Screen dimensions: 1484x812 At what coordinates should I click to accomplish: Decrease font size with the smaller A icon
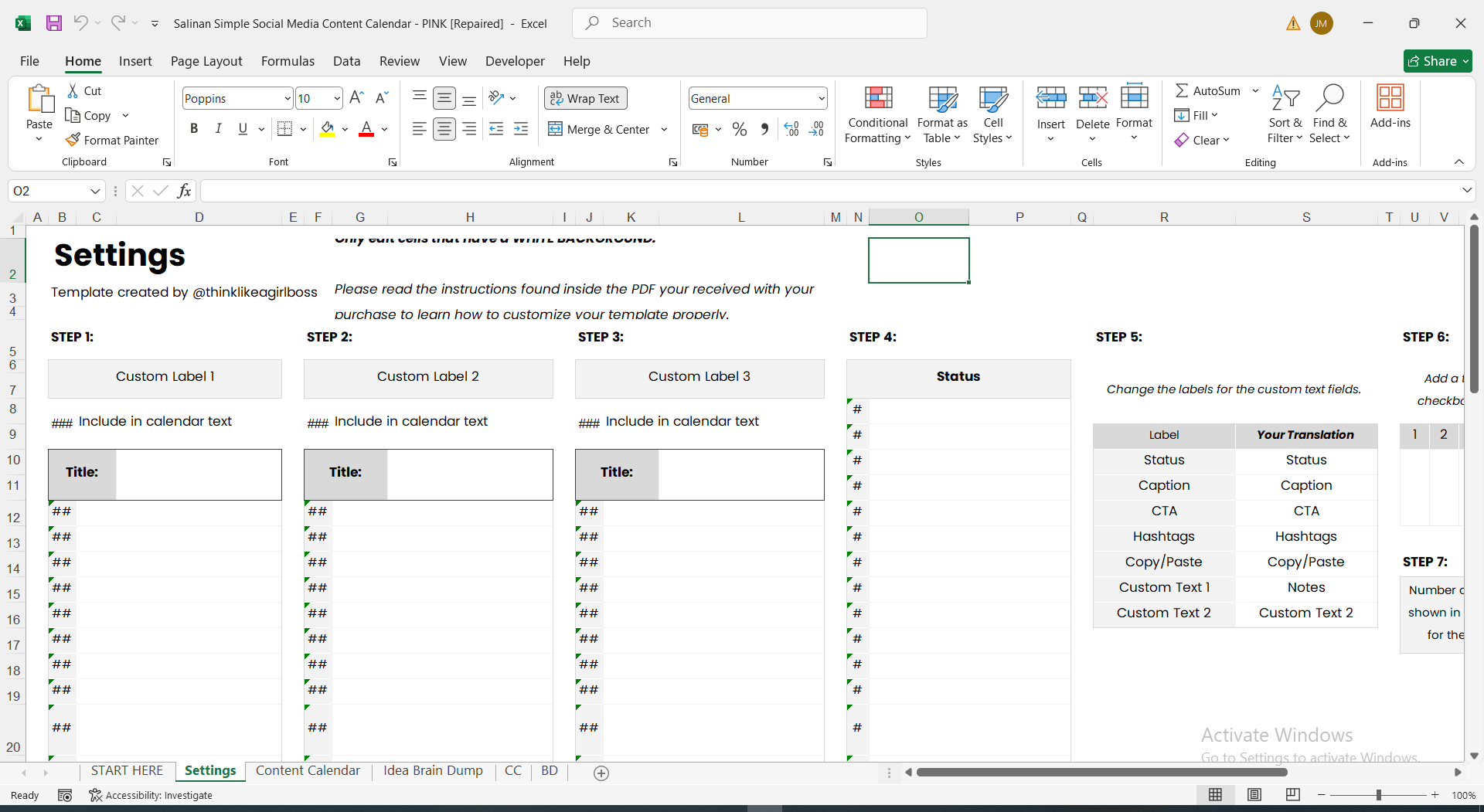381,98
